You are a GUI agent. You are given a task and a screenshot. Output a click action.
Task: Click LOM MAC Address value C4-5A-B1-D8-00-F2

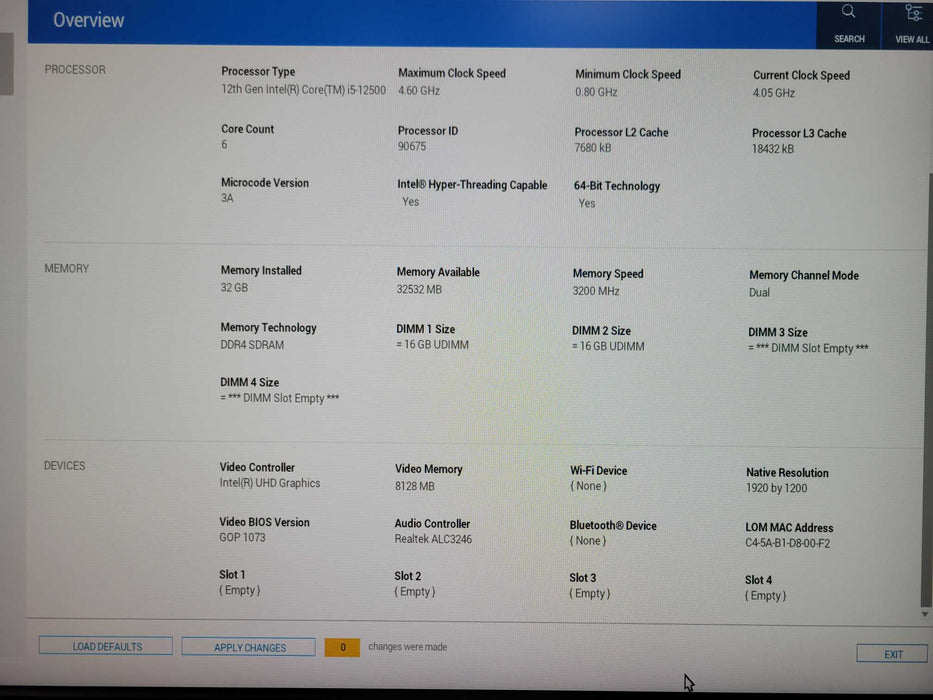[x=787, y=543]
